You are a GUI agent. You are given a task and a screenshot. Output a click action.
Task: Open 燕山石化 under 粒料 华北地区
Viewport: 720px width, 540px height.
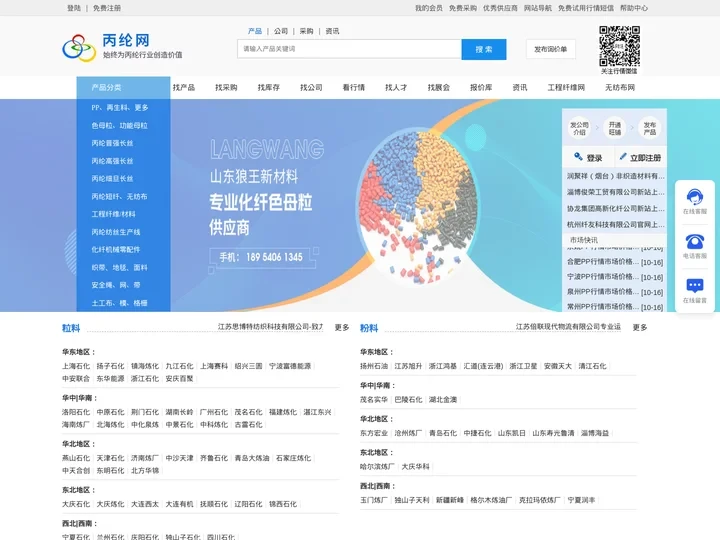tap(76, 458)
